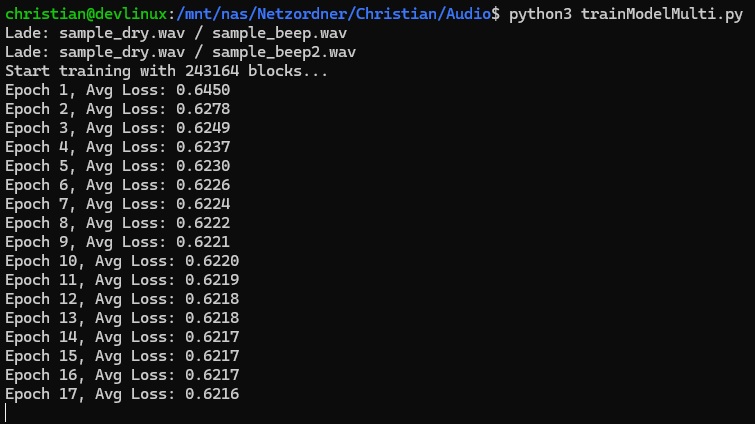Click the Start training with 243164 blocks line
Viewport: 755px width, 424px height.
click(166, 71)
